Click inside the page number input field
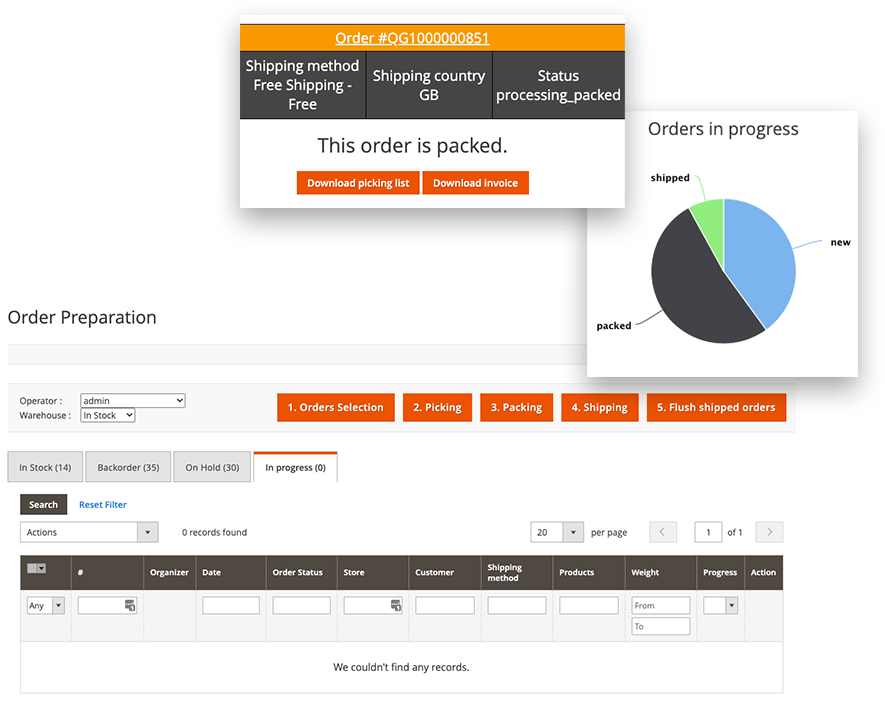 (708, 532)
